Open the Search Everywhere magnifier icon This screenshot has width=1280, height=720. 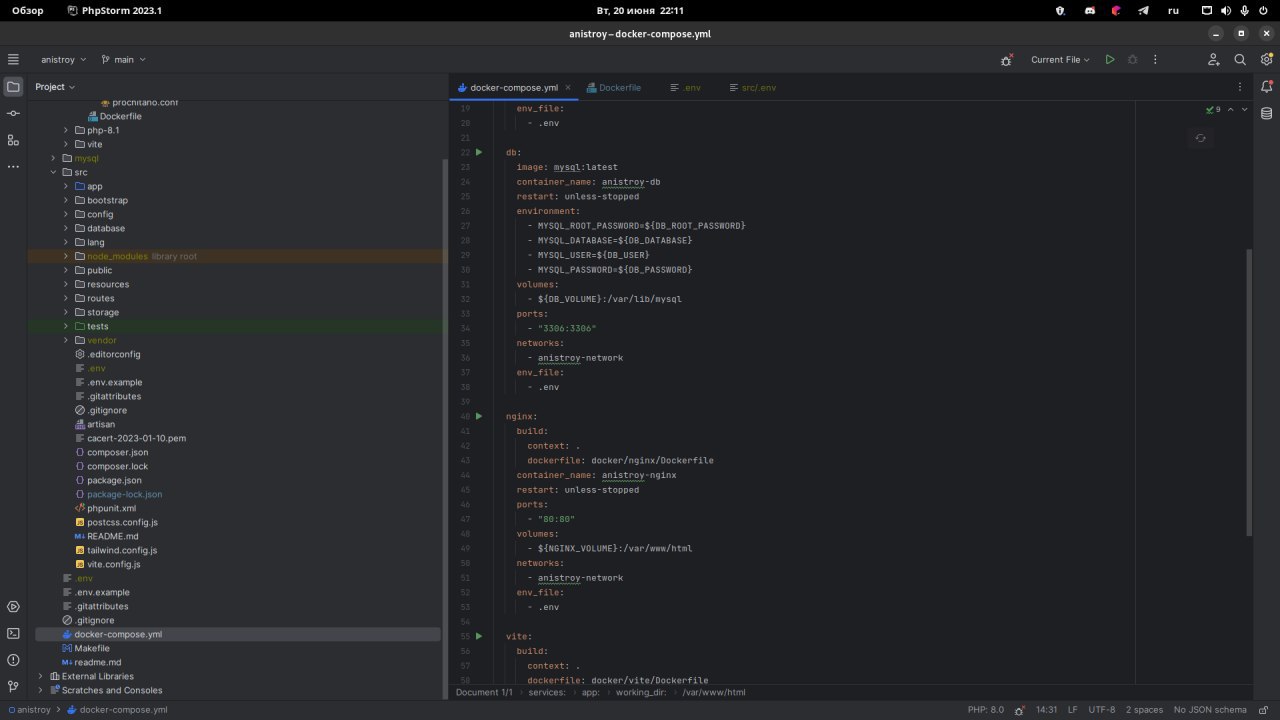(1240, 60)
